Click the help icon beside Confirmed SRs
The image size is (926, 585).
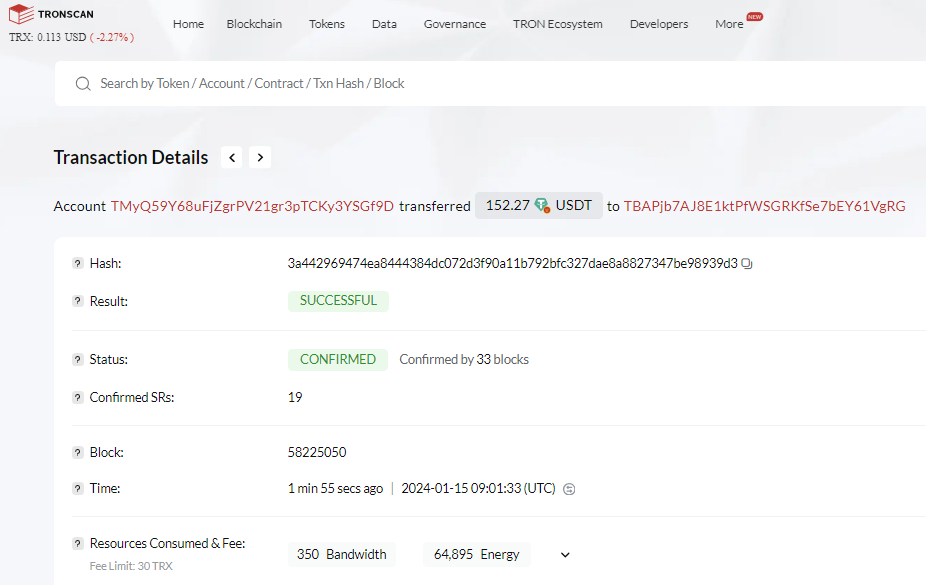click(78, 397)
